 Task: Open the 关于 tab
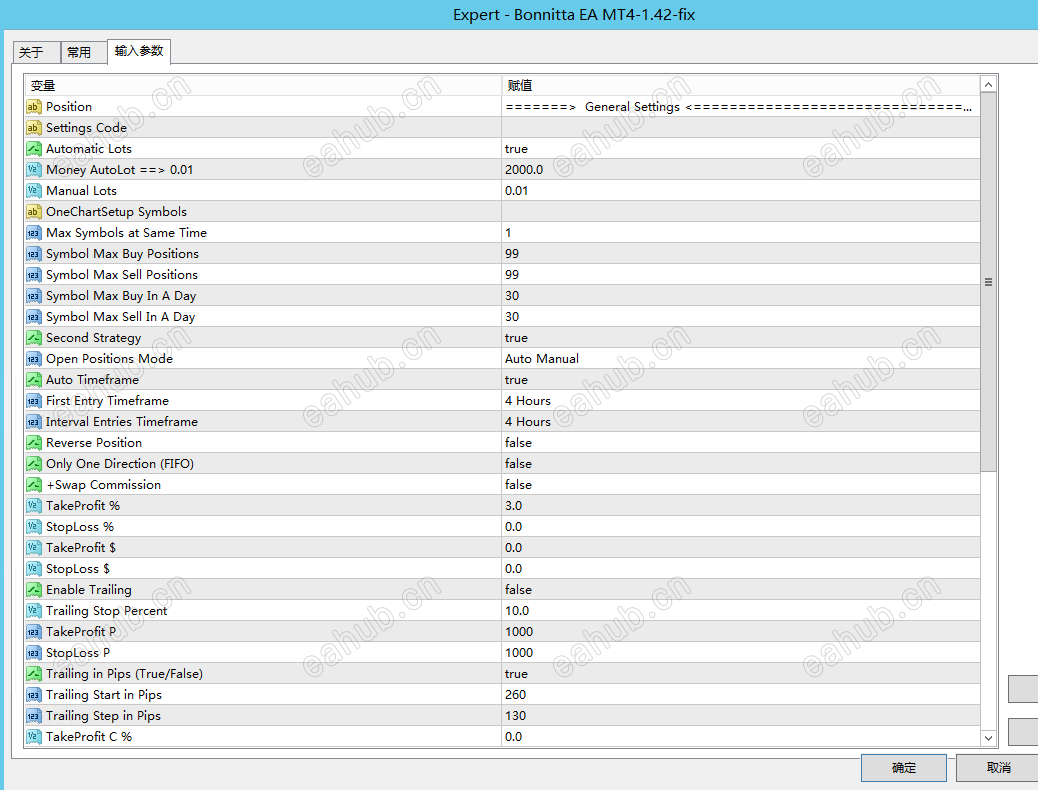pos(36,52)
